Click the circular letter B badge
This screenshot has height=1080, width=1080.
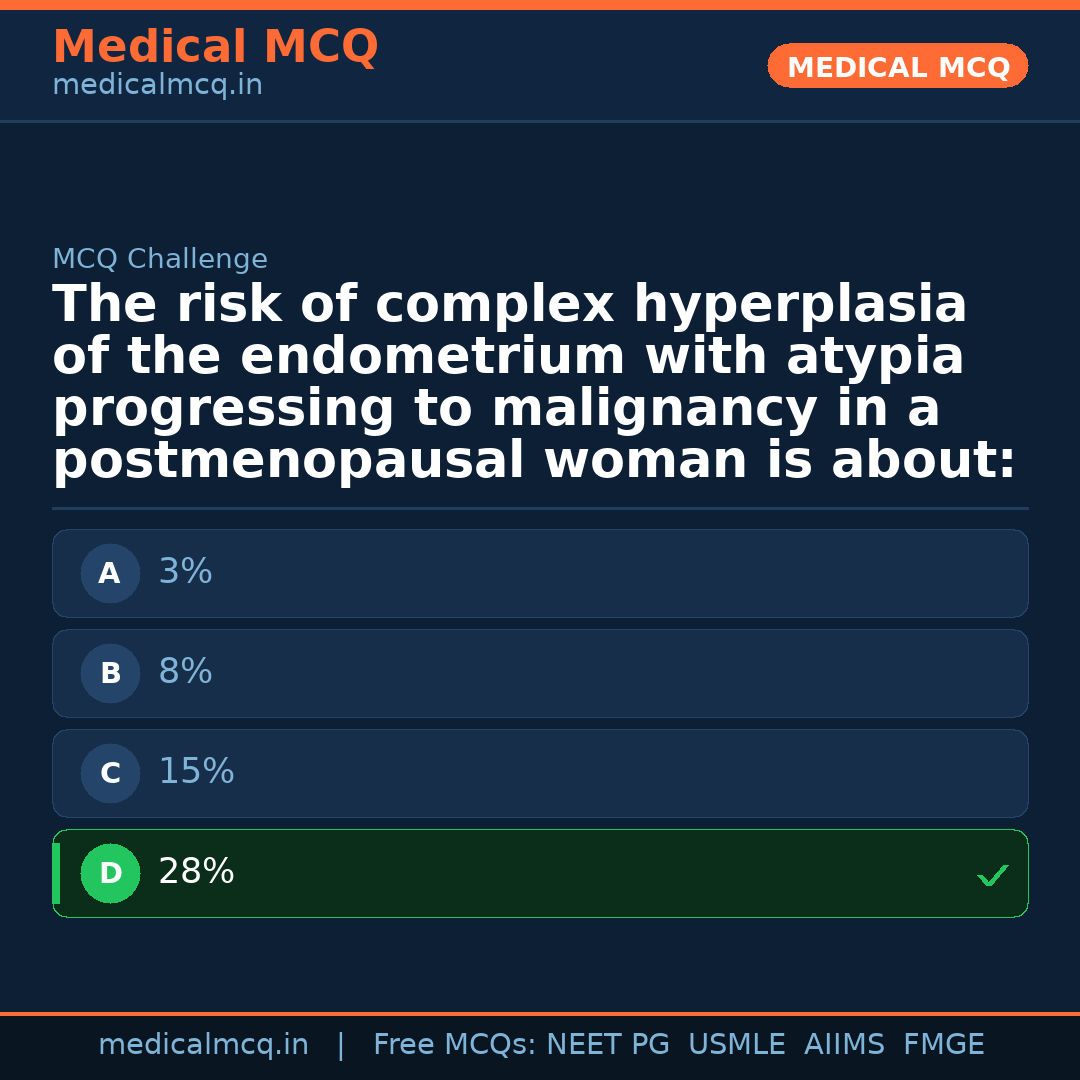(110, 674)
